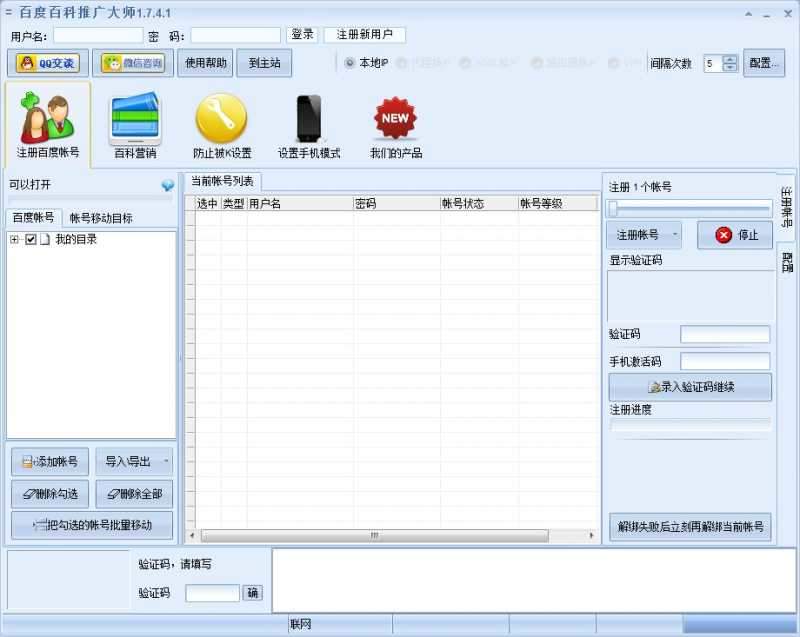Expand the 我的目录 tree node

click(17, 239)
